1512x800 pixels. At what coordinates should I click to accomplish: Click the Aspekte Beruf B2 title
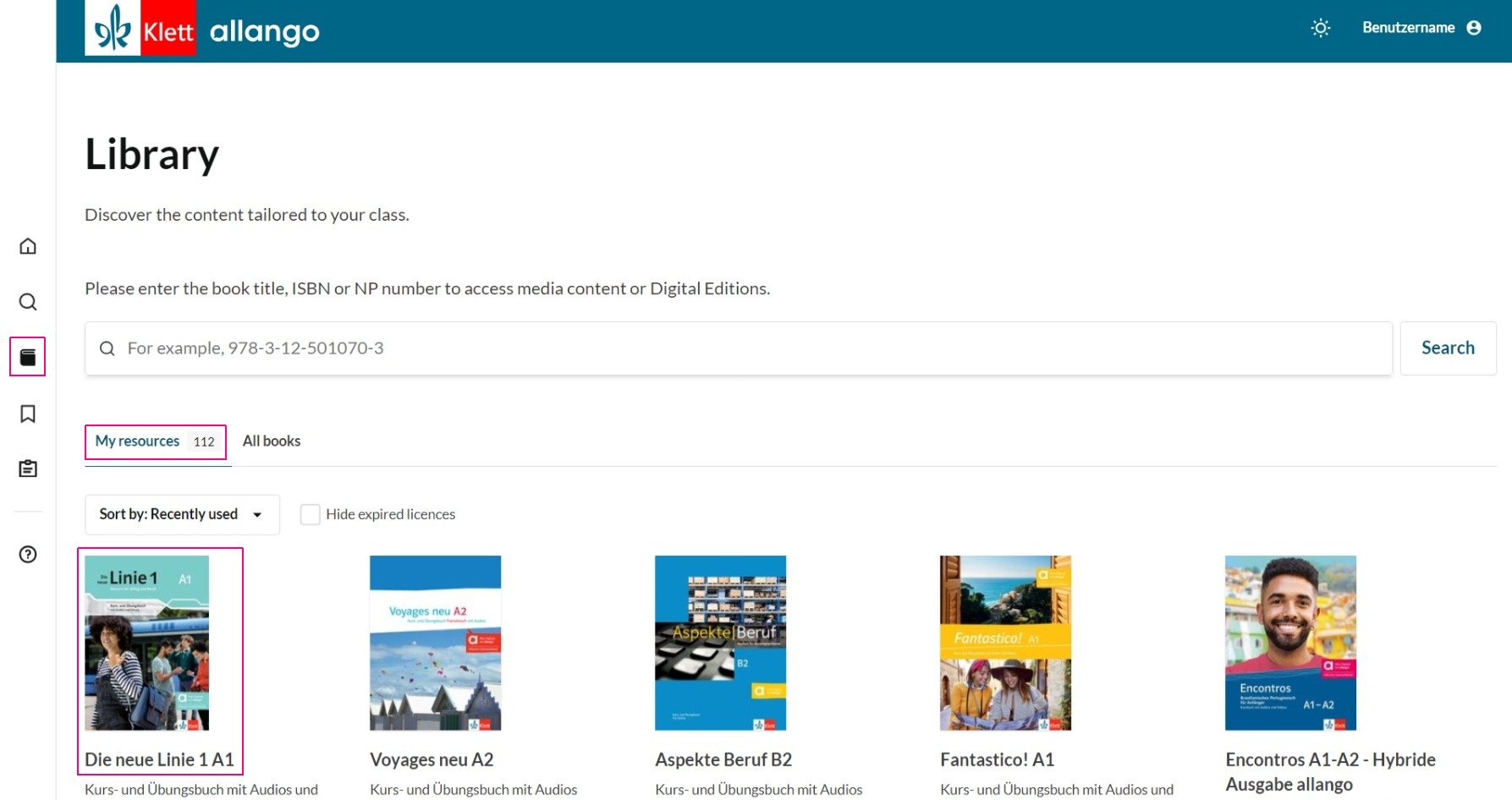pyautogui.click(x=723, y=759)
